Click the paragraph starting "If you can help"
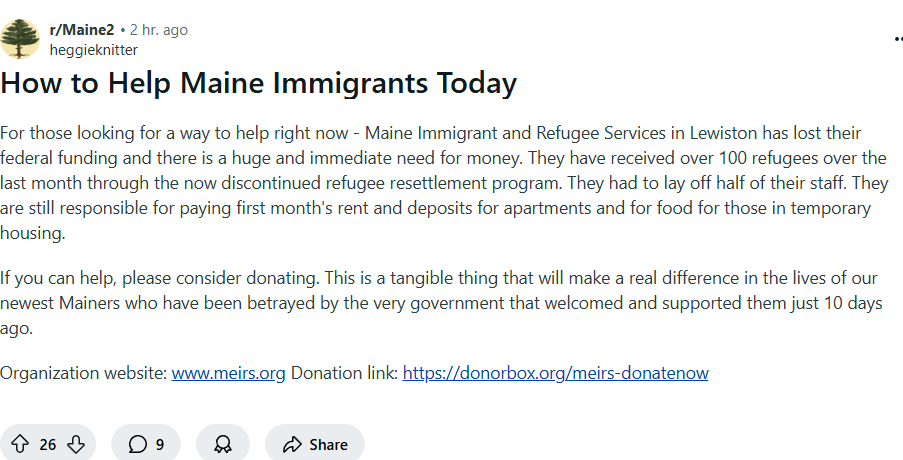 point(440,302)
